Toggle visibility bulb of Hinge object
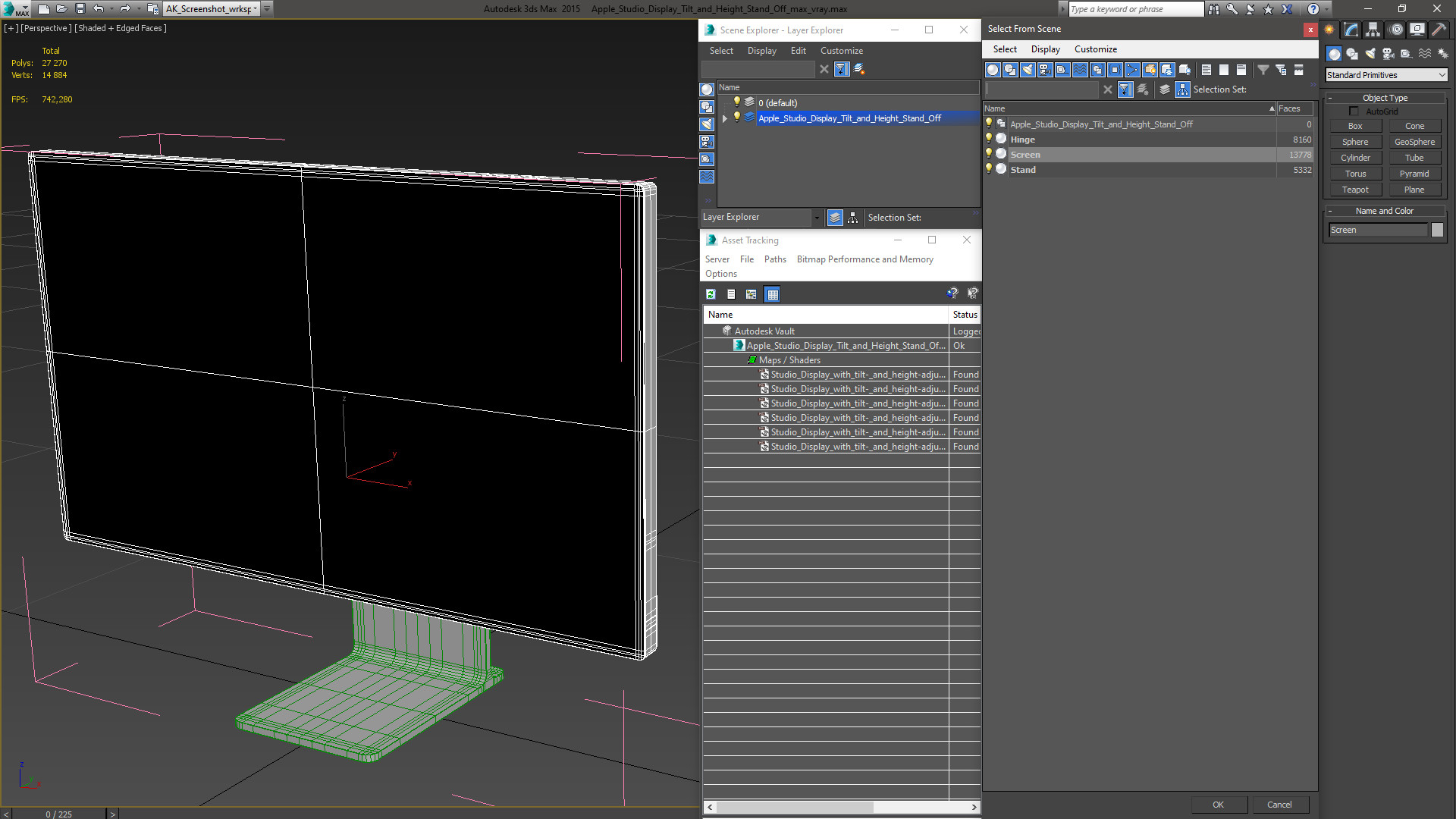The width and height of the screenshot is (1456, 819). 989,139
